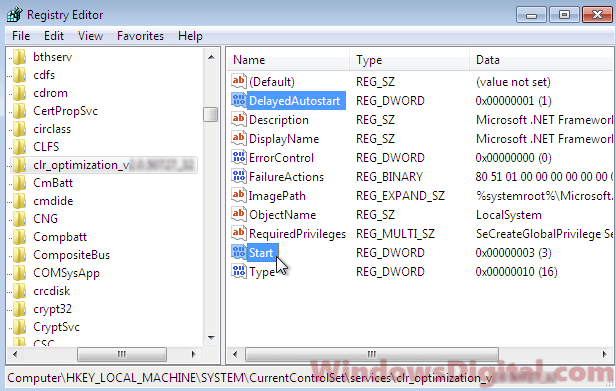Click the crypt32 folder icon
Viewport: 616px width, 391px height.
point(19,309)
